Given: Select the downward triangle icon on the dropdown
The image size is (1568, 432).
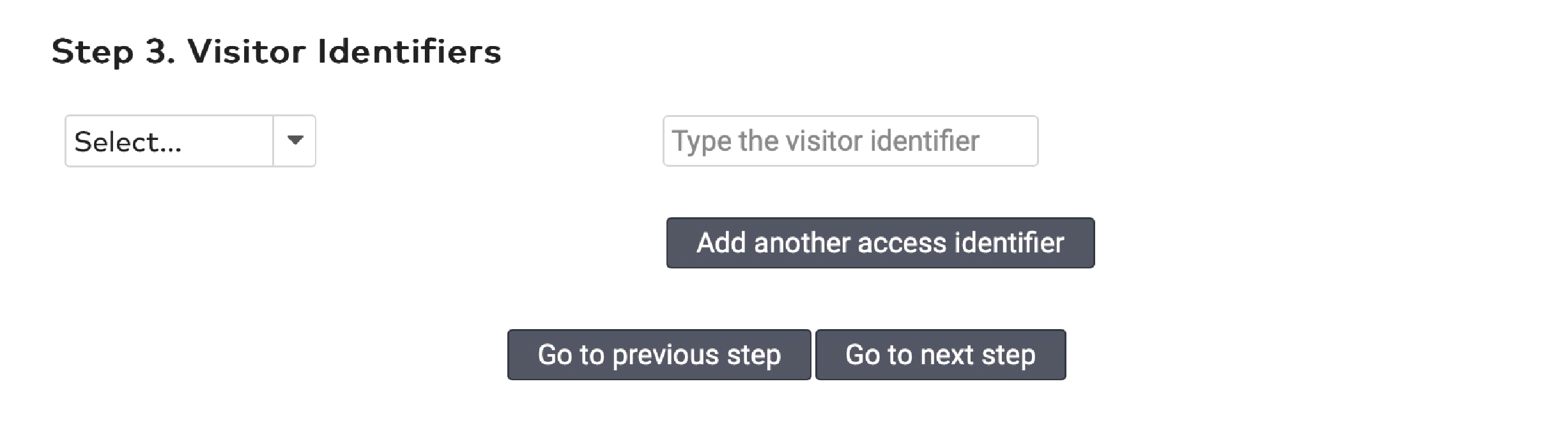Looking at the screenshot, I should (295, 141).
